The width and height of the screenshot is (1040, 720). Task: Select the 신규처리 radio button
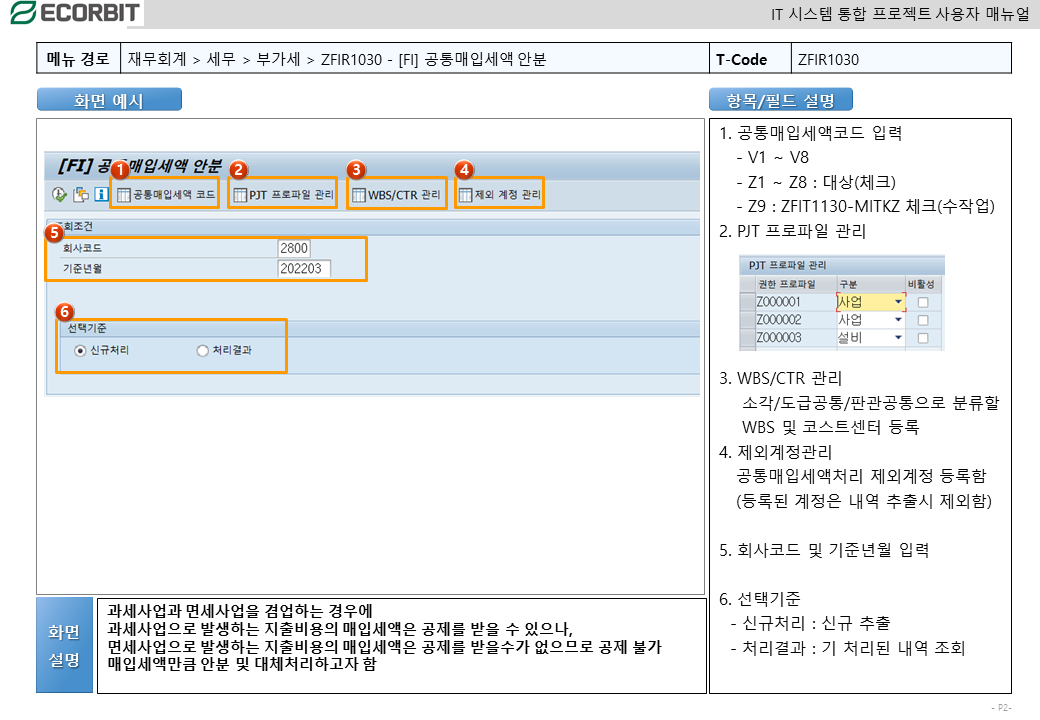tap(80, 351)
